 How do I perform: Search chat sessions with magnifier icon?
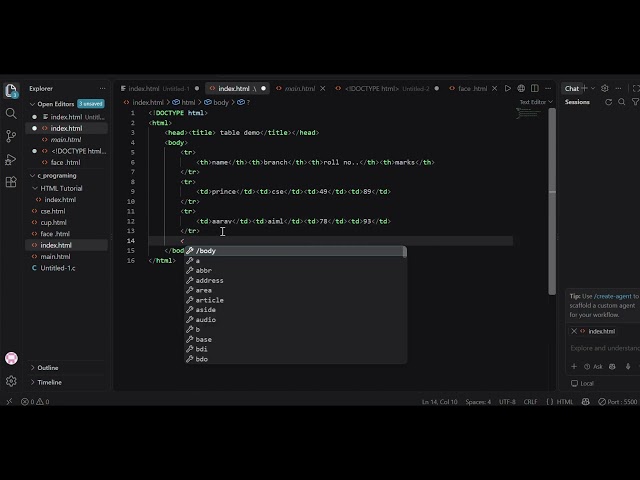[x=622, y=102]
